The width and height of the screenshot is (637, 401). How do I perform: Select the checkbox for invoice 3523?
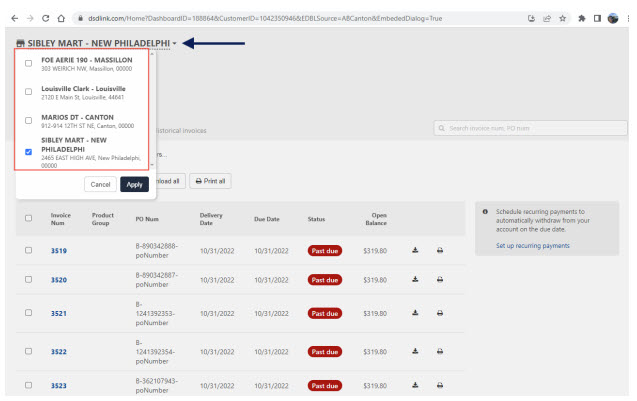click(x=28, y=385)
